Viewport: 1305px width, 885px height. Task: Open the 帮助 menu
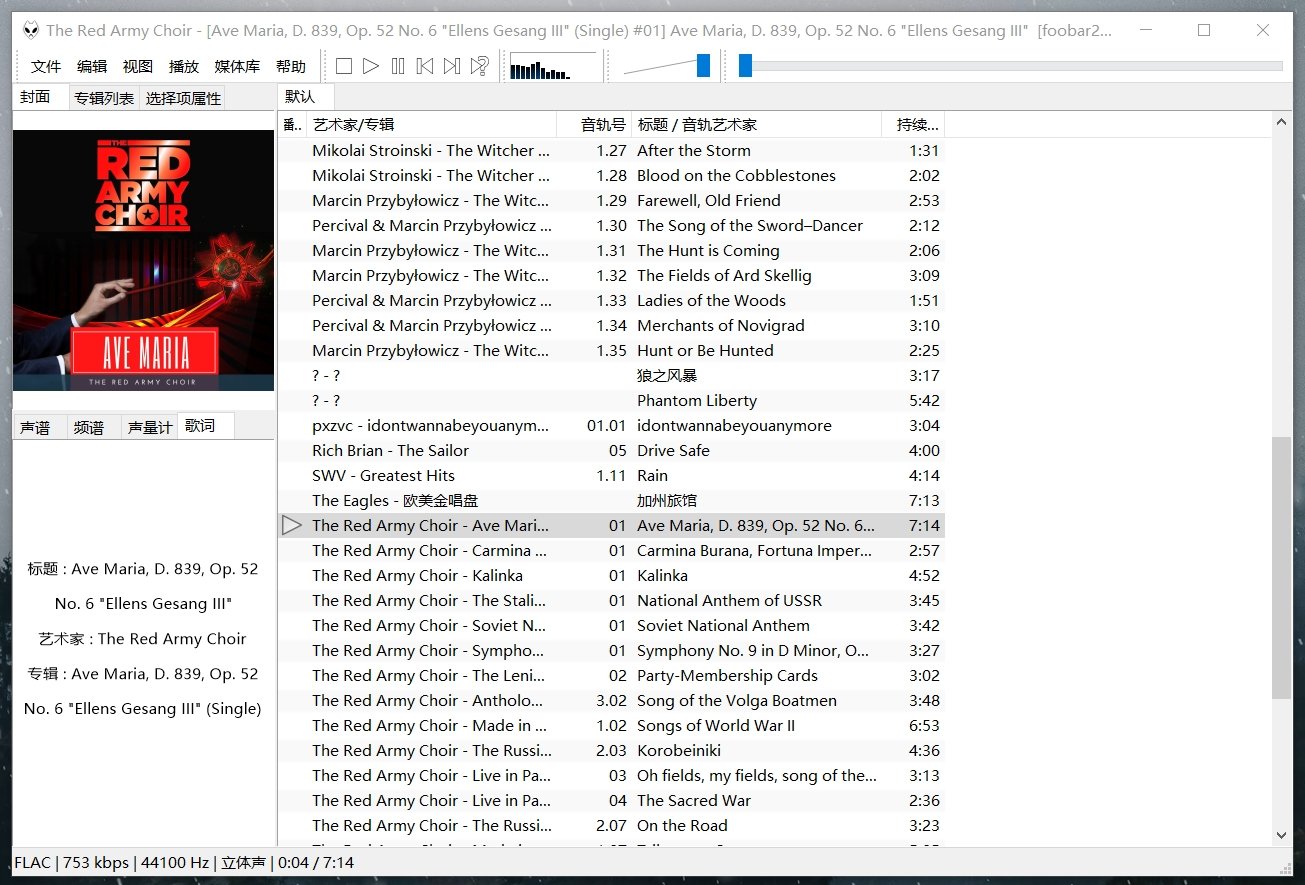click(291, 67)
